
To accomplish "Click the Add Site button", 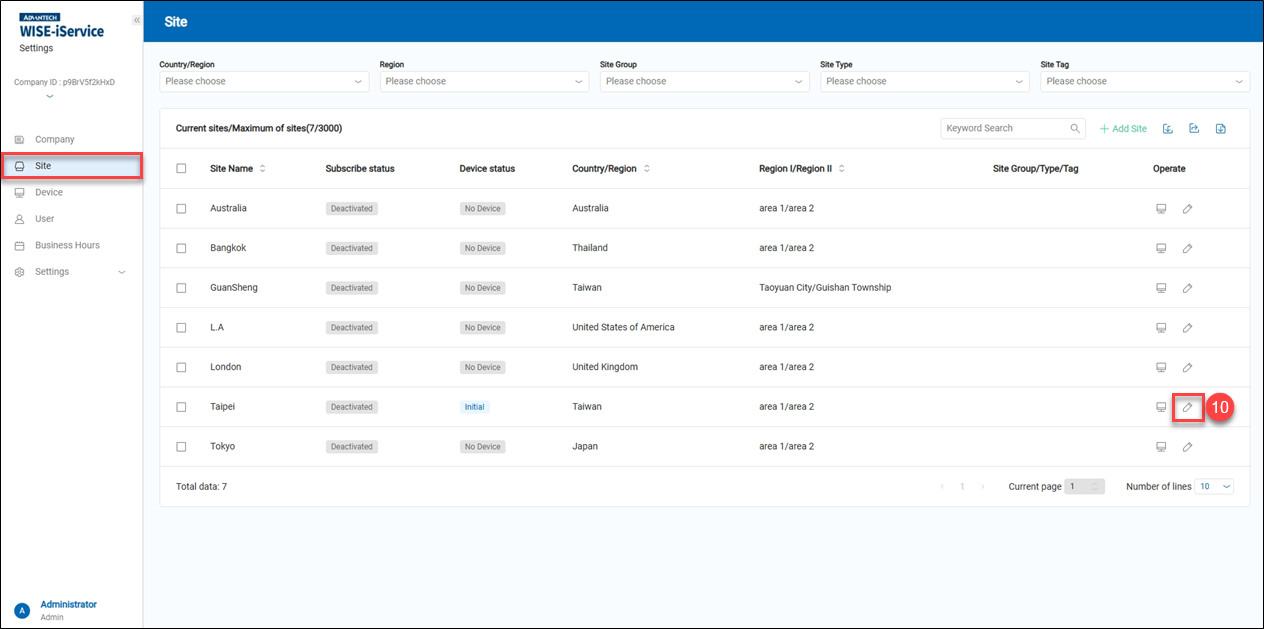I will [x=1122, y=128].
